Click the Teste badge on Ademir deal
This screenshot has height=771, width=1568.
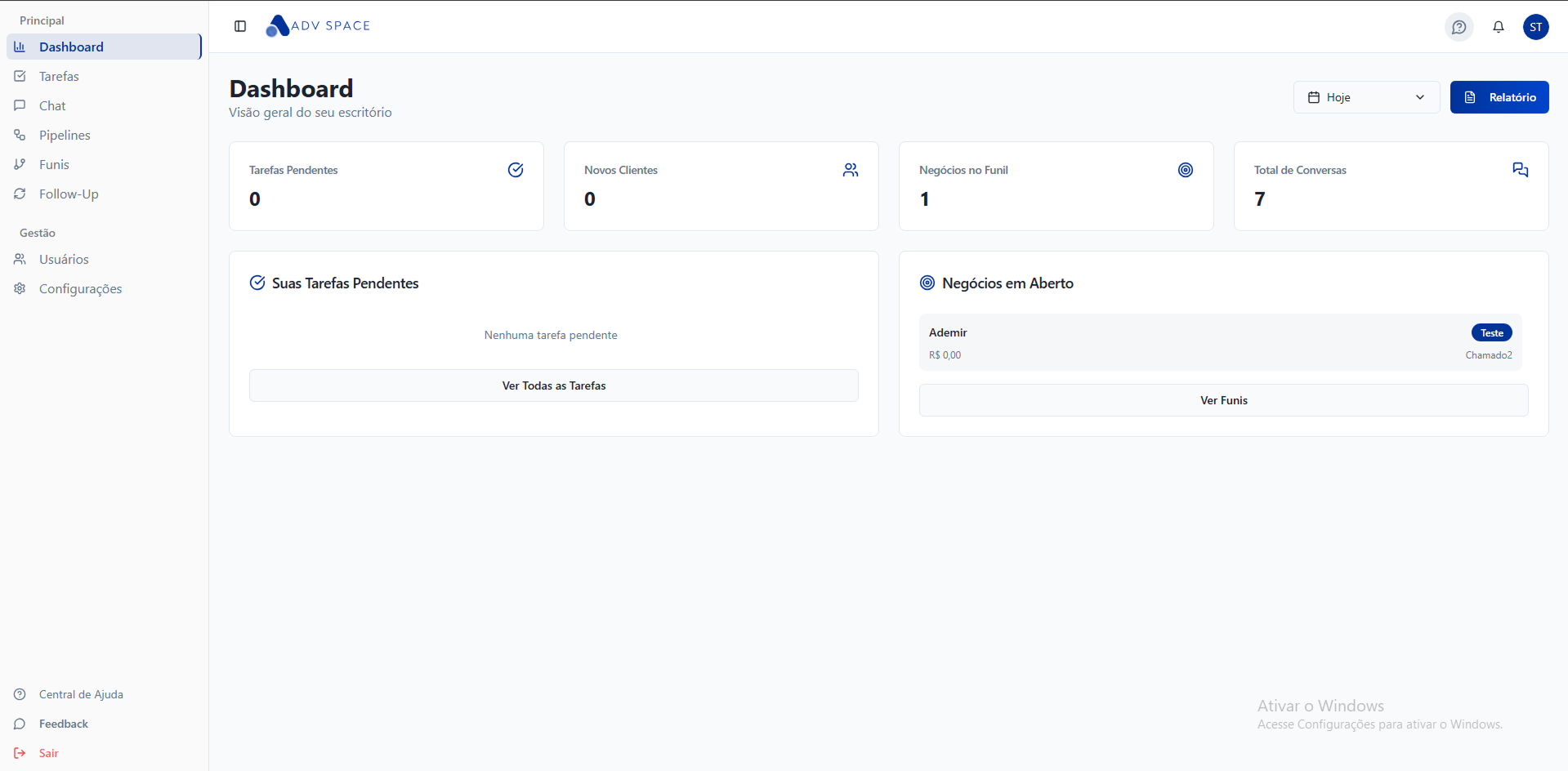click(x=1492, y=332)
